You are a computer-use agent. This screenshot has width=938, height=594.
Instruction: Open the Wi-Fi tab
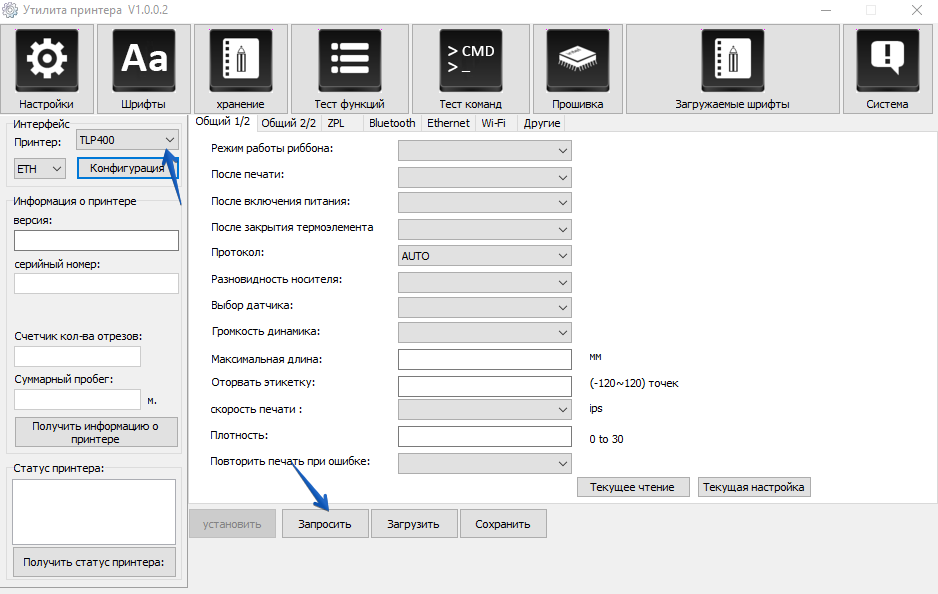pos(493,123)
